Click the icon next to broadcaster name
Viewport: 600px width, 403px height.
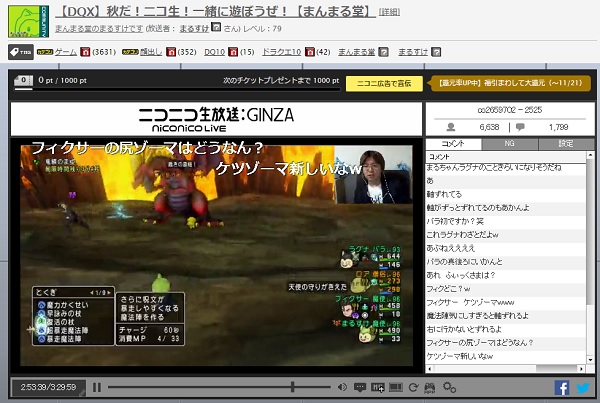coord(216,27)
